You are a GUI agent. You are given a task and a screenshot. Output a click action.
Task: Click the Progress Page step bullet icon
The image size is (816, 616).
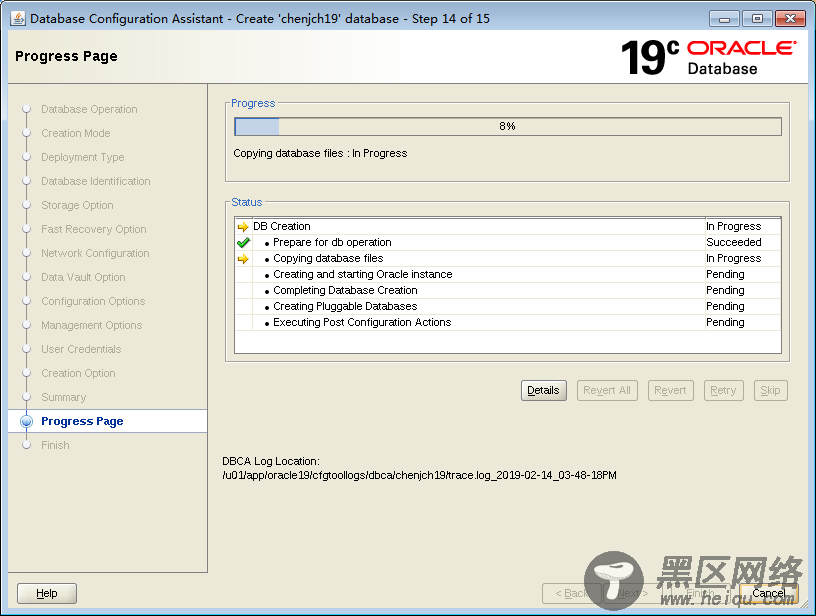[27, 421]
